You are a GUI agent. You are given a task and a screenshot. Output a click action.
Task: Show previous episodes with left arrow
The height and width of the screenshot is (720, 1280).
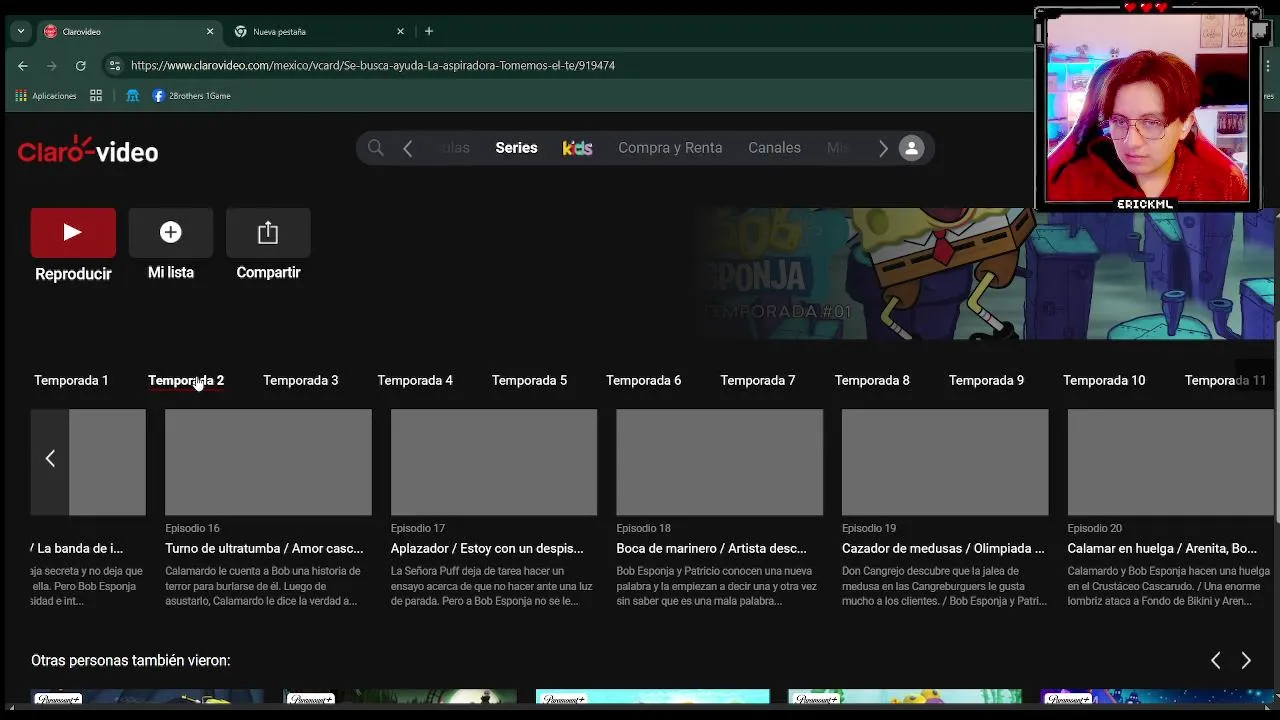click(x=50, y=459)
